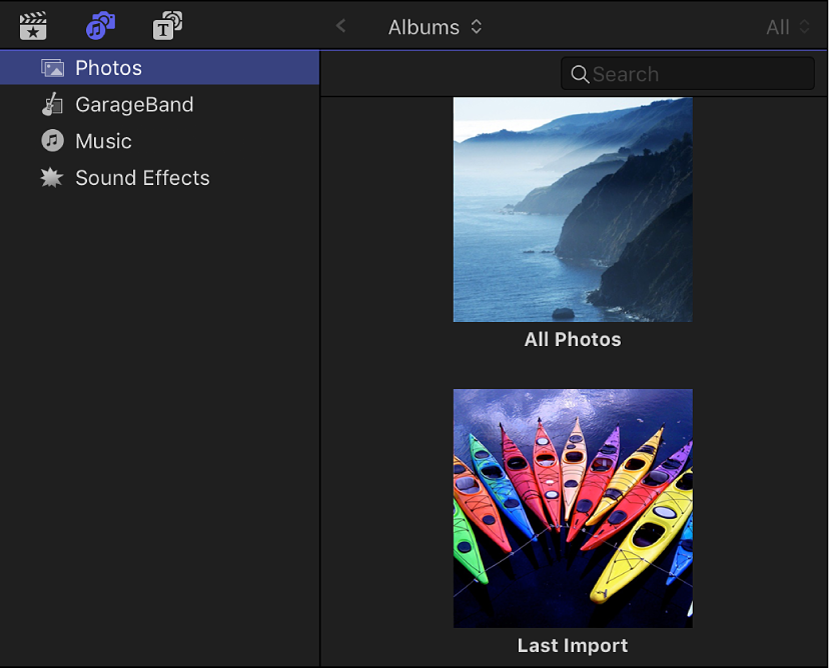The height and width of the screenshot is (670, 830).
Task: Click the Music note icon
Action: point(52,141)
